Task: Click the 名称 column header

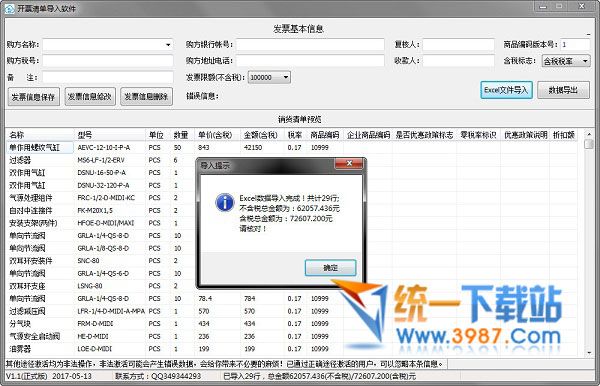Action: pos(40,135)
